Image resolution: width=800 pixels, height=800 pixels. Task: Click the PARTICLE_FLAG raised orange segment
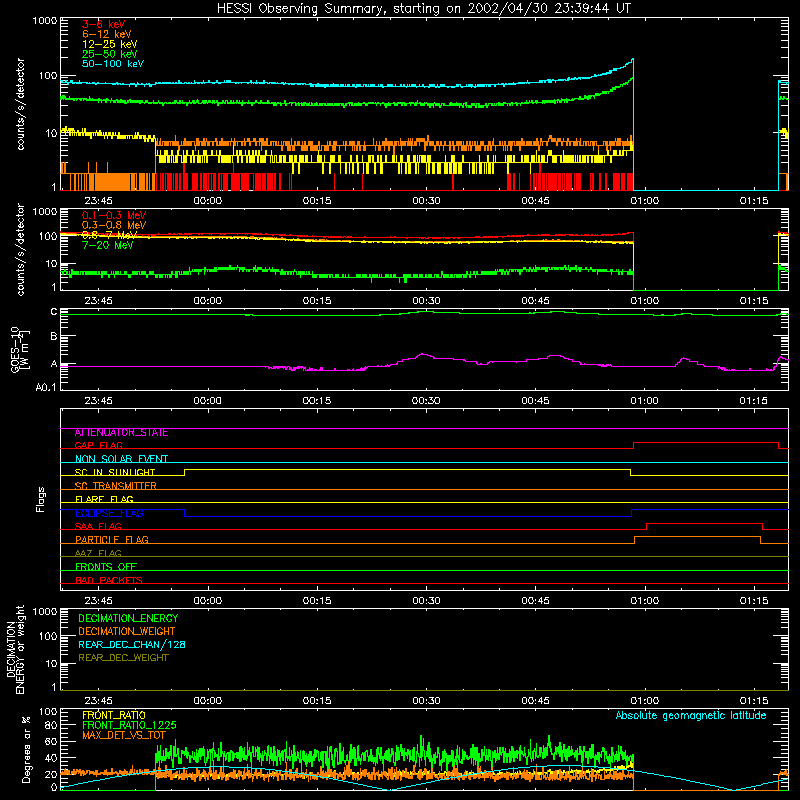click(x=697, y=537)
